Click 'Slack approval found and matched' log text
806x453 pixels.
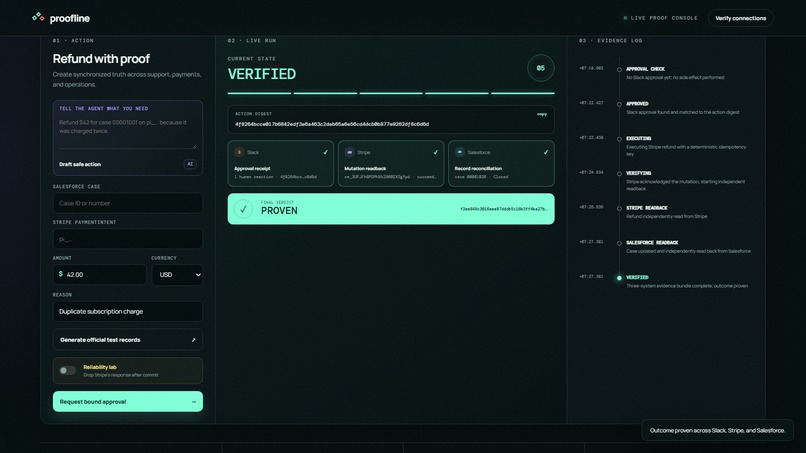pyautogui.click(x=683, y=112)
